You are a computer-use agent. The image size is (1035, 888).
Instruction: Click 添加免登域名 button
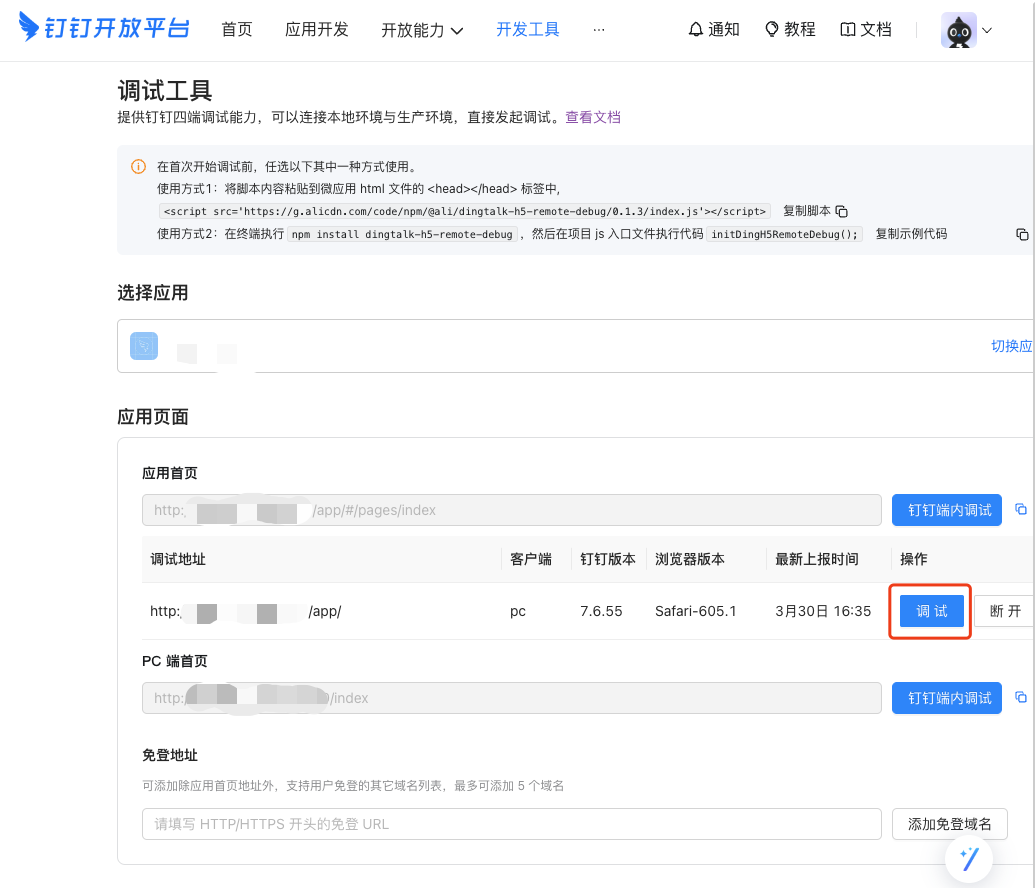click(x=949, y=824)
